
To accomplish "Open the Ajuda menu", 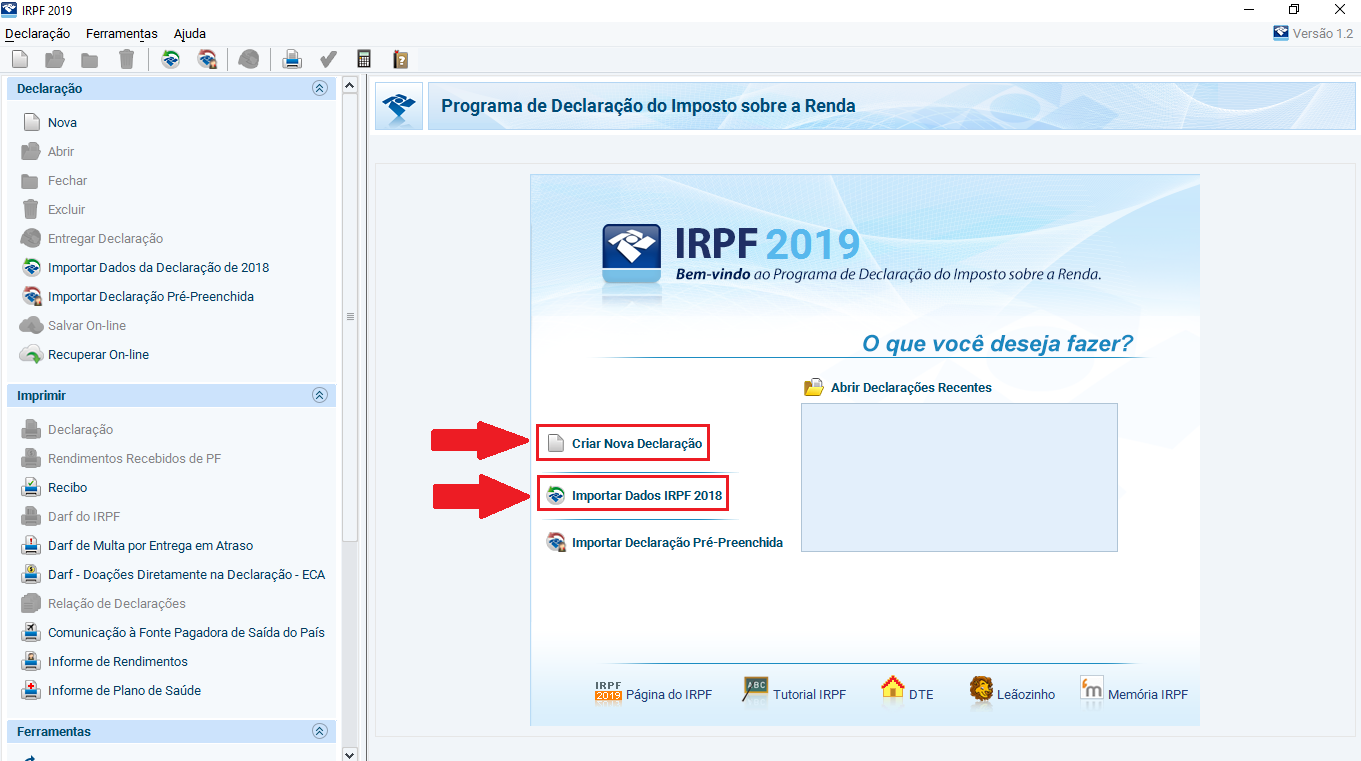I will 190,33.
